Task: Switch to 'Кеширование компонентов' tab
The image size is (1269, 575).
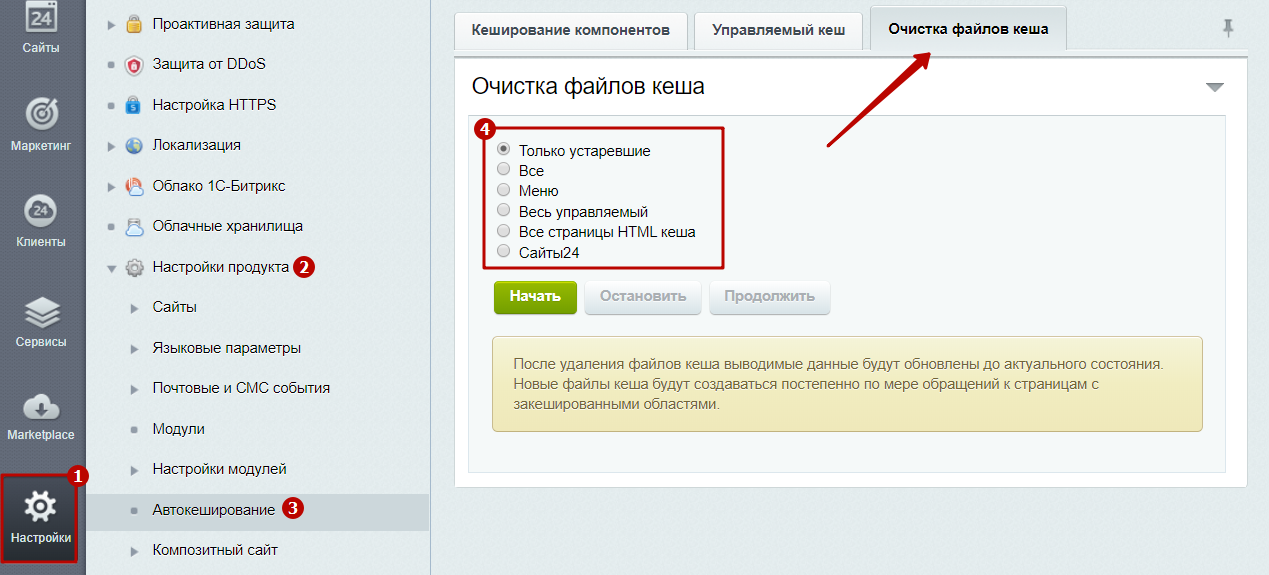Action: tap(570, 30)
